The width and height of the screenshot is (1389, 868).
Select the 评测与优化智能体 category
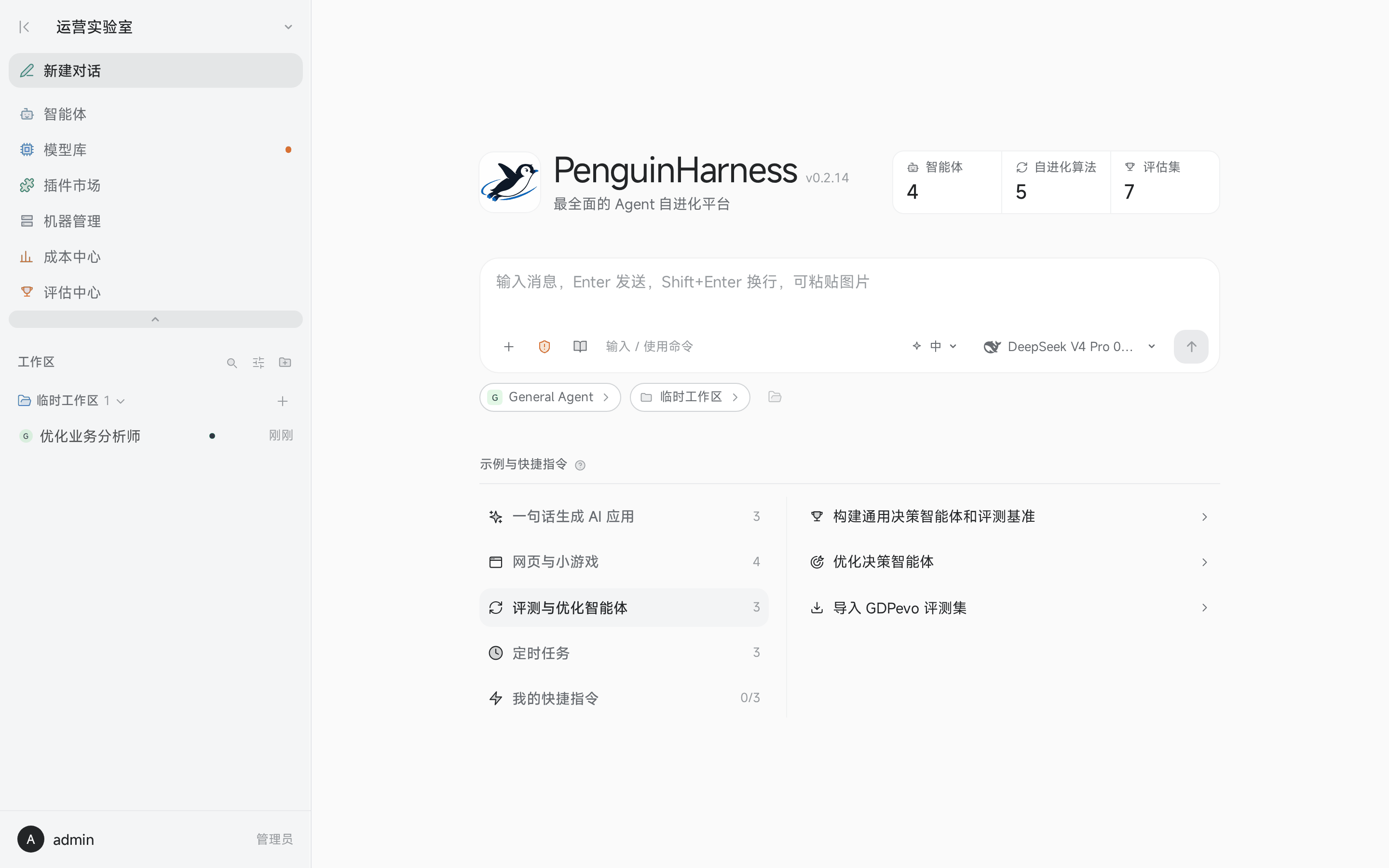click(624, 608)
